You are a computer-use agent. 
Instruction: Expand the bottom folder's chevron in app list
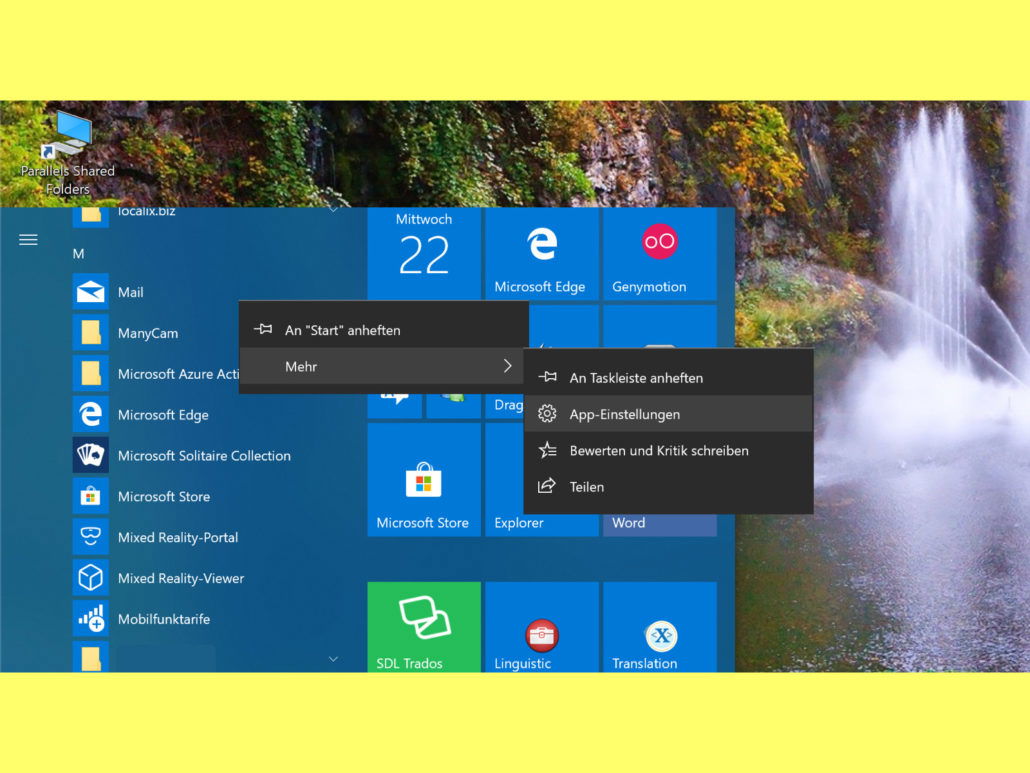(333, 659)
